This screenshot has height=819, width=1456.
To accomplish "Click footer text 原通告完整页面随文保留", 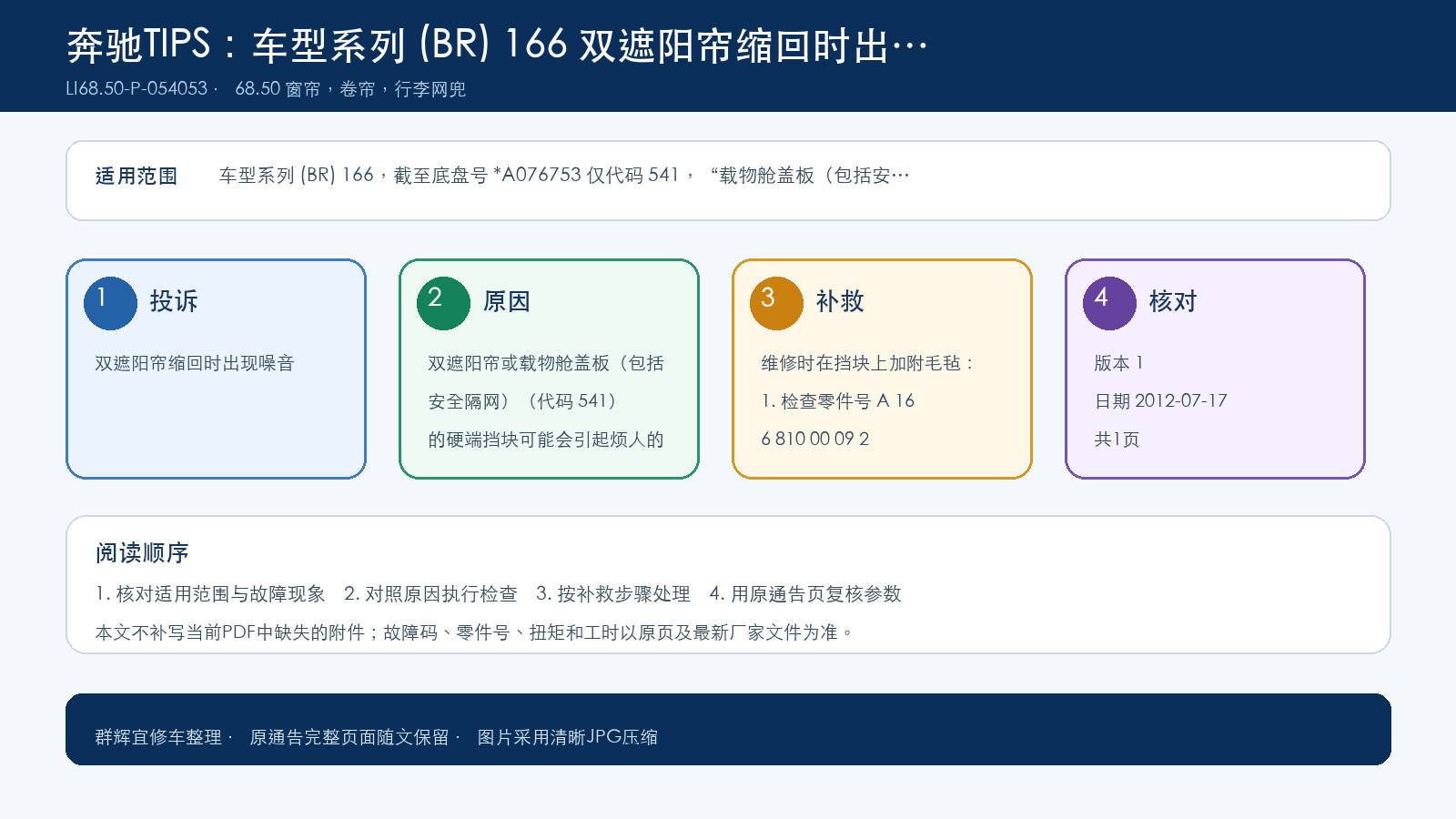I will (x=349, y=737).
